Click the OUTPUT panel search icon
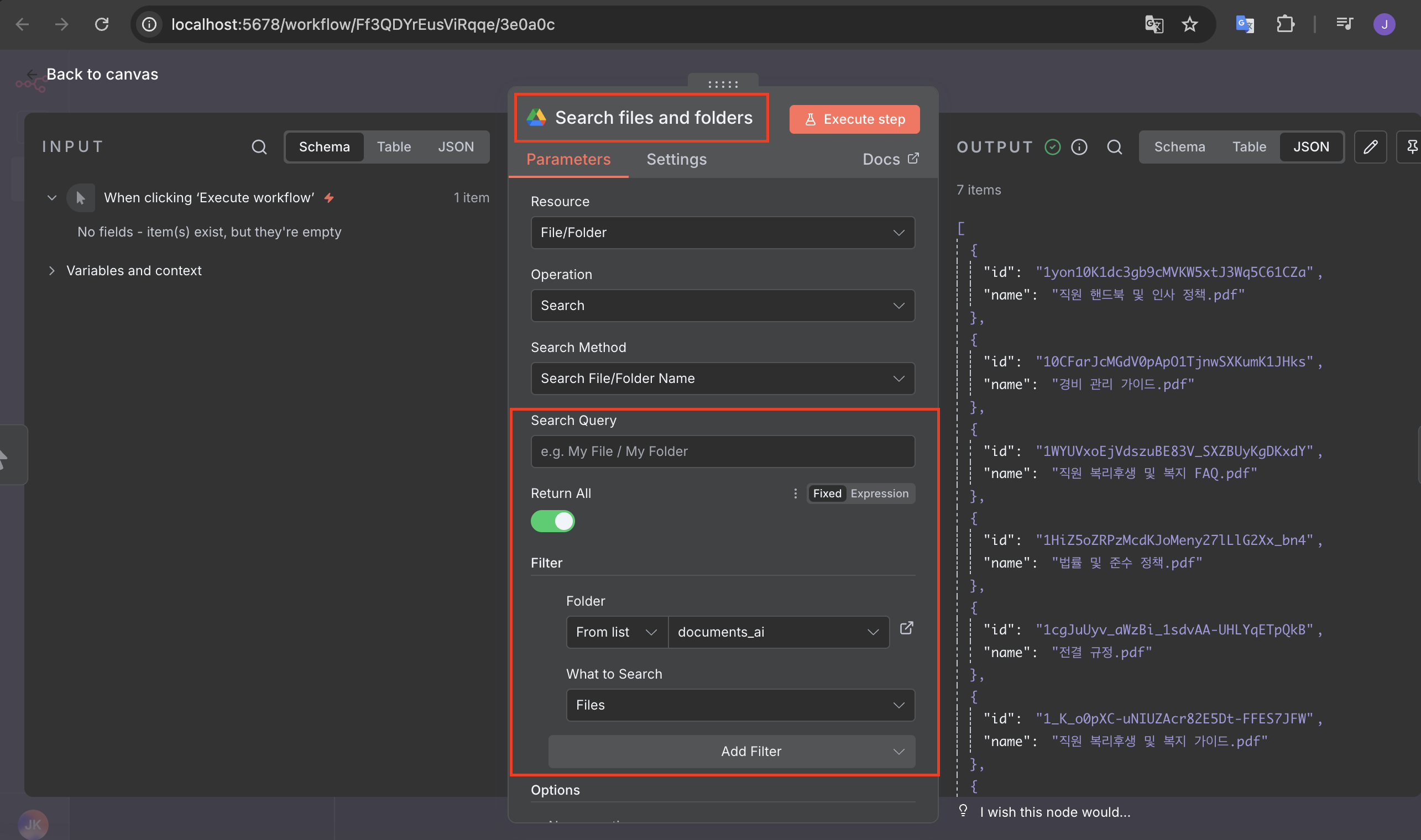The width and height of the screenshot is (1421, 840). coord(1114,147)
